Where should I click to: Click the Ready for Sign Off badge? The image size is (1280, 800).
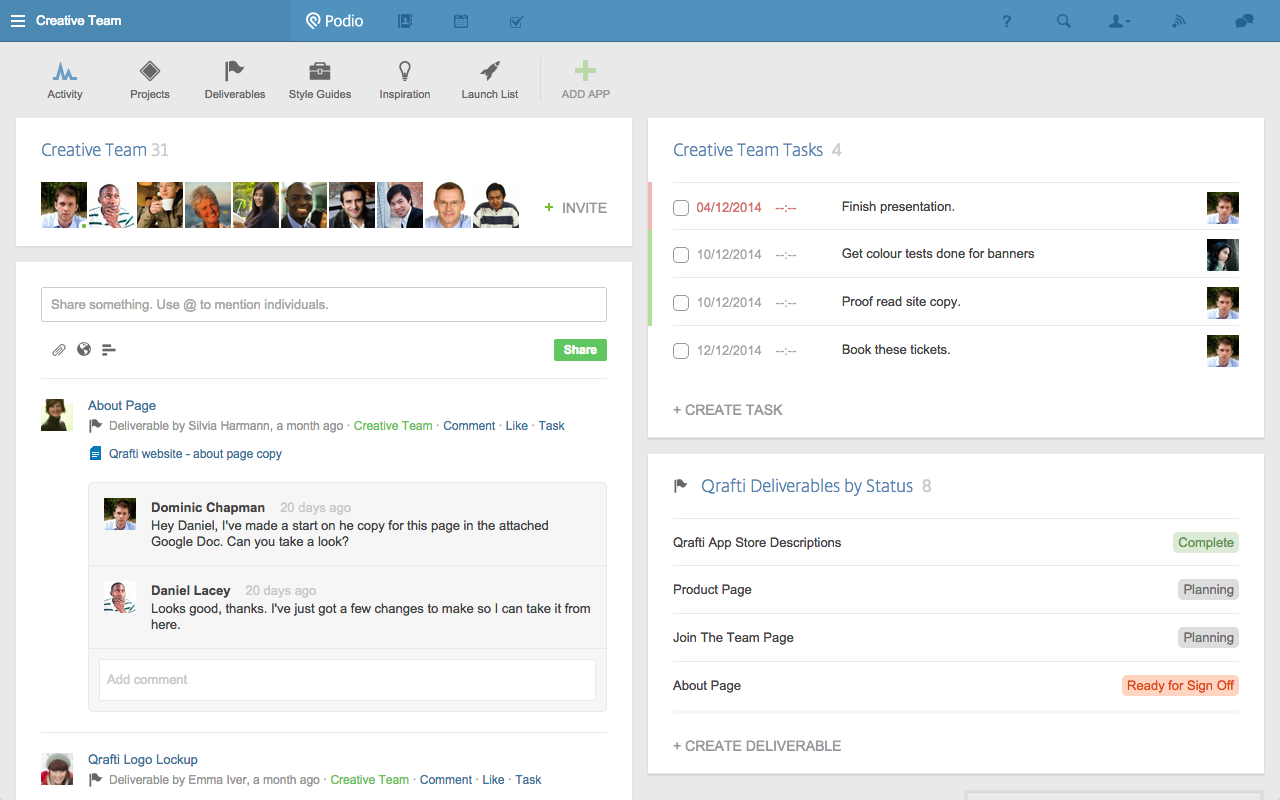click(x=1180, y=686)
